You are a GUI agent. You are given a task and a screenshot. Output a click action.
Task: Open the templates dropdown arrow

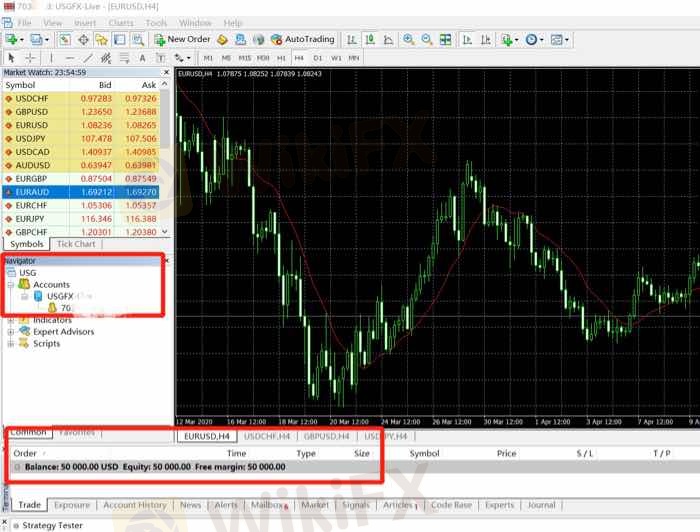click(x=567, y=40)
